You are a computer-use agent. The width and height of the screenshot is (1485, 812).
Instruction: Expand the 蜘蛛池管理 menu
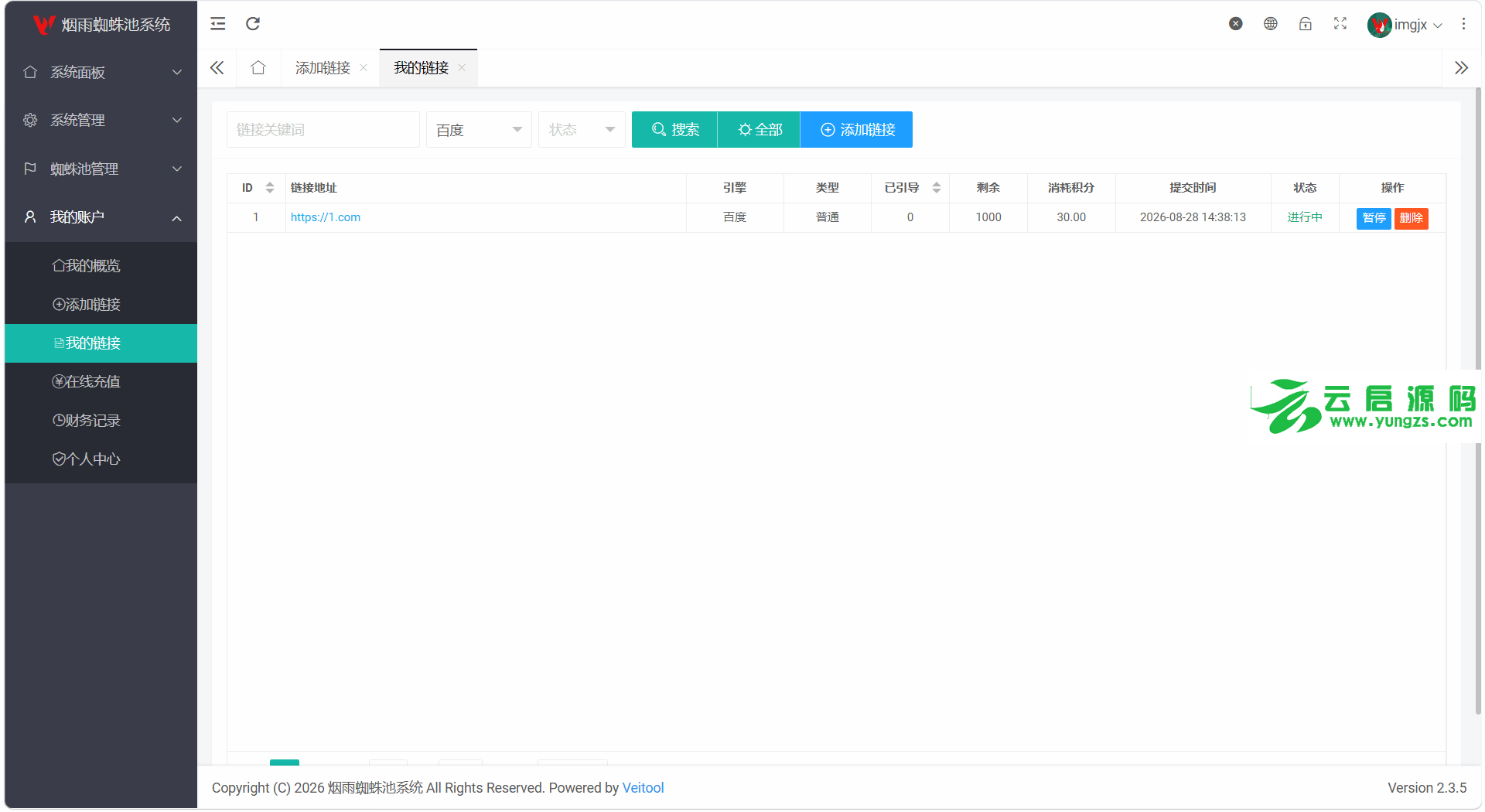(101, 169)
